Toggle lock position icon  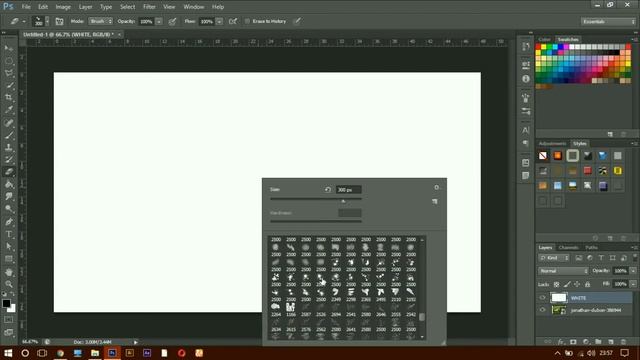[577, 284]
